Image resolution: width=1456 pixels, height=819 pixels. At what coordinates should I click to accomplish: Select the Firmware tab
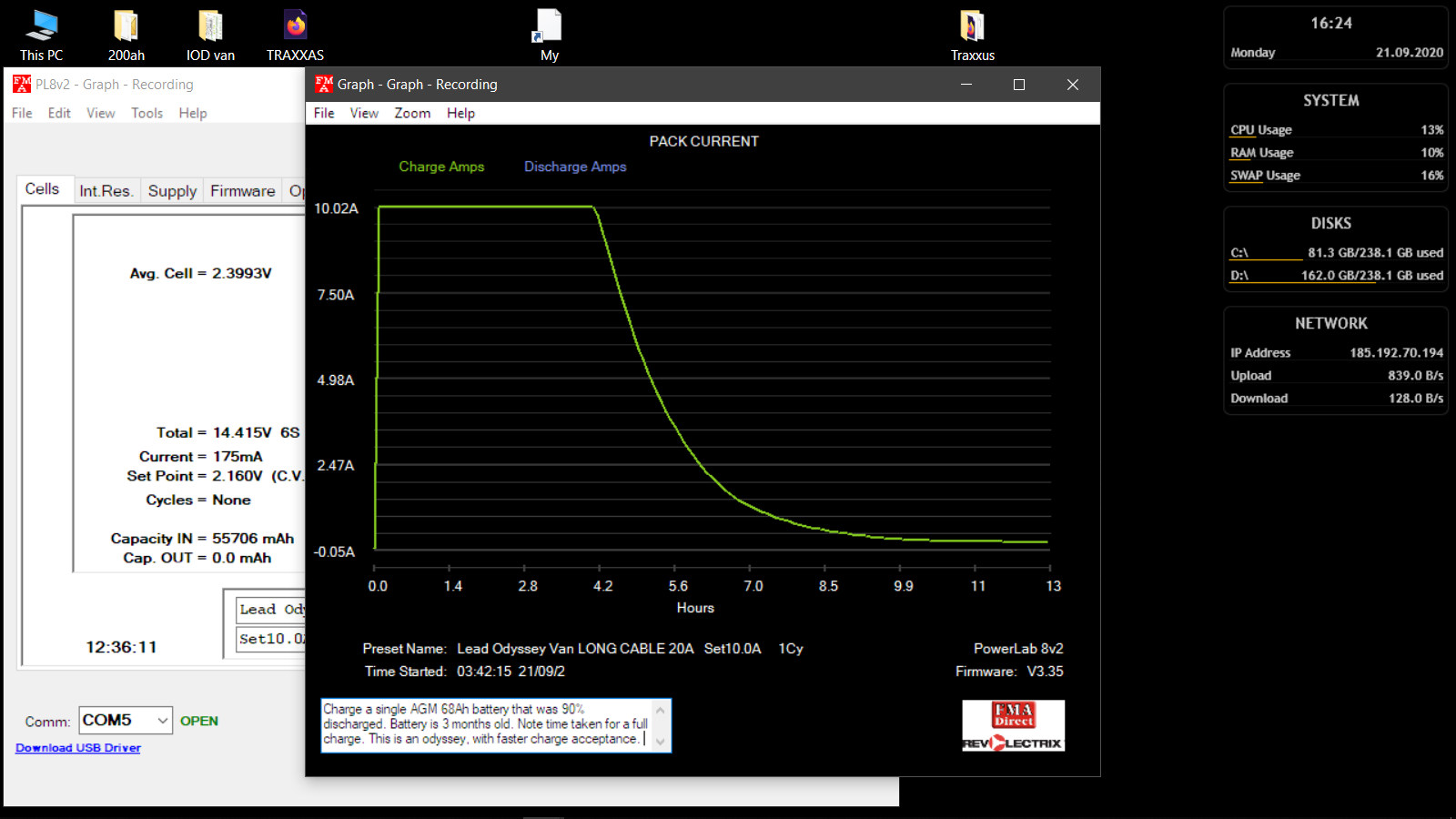[x=242, y=191]
